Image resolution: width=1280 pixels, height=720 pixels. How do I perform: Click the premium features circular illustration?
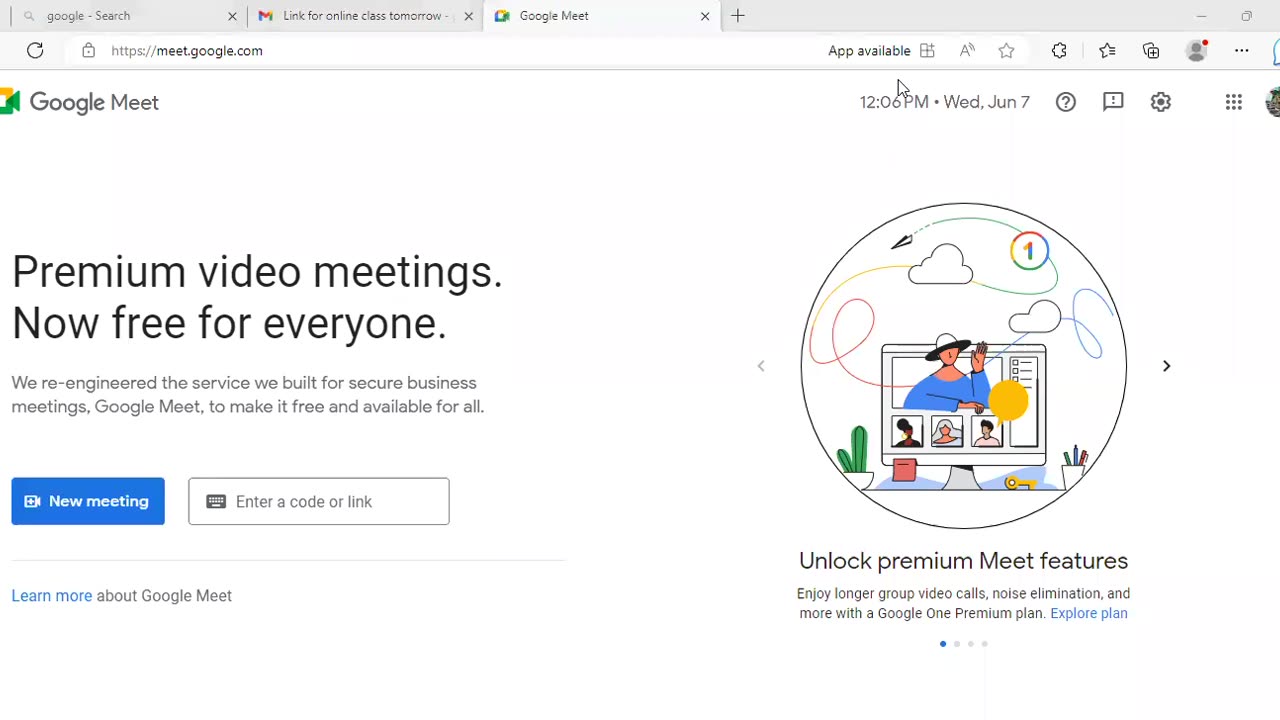coord(964,366)
